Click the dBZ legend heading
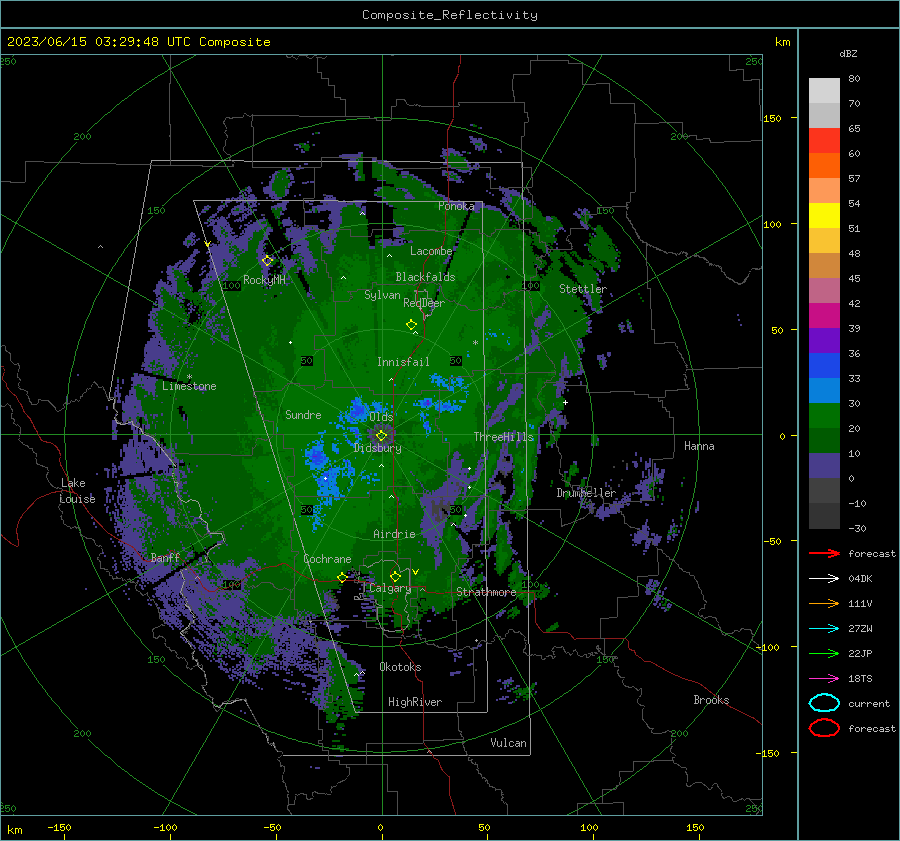 (848, 53)
